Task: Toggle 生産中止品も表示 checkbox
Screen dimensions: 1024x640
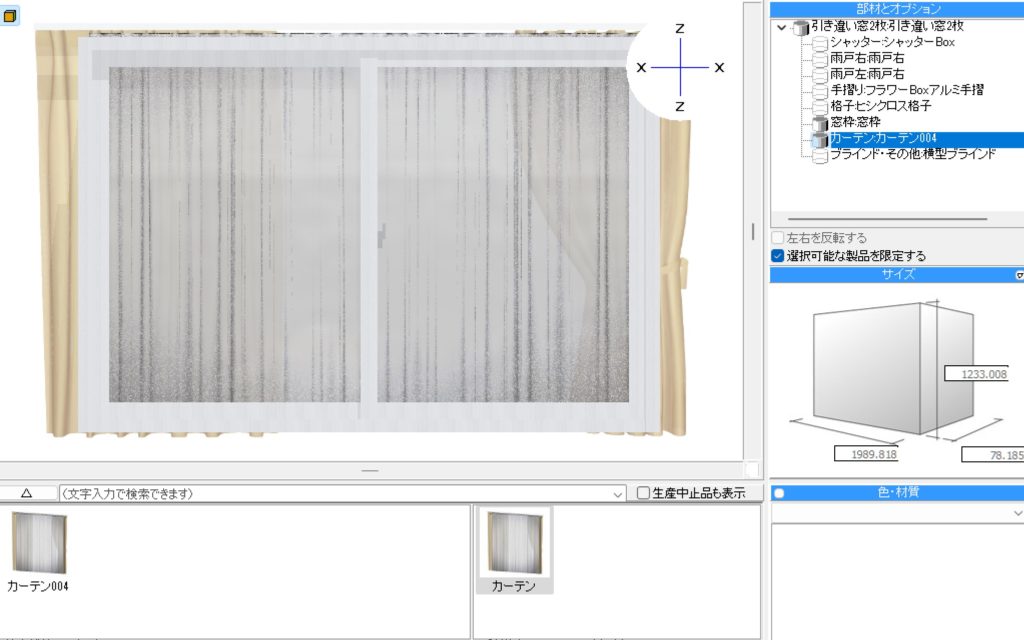Action: click(x=644, y=493)
